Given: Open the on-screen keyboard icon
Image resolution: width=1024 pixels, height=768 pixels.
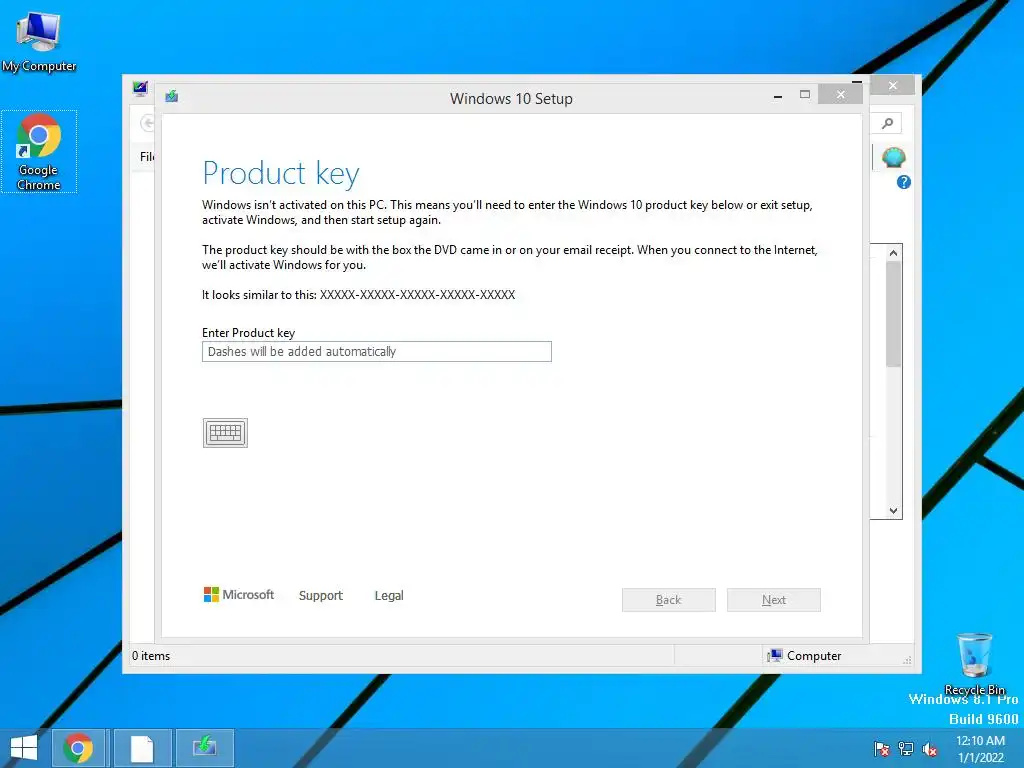Looking at the screenshot, I should [225, 433].
